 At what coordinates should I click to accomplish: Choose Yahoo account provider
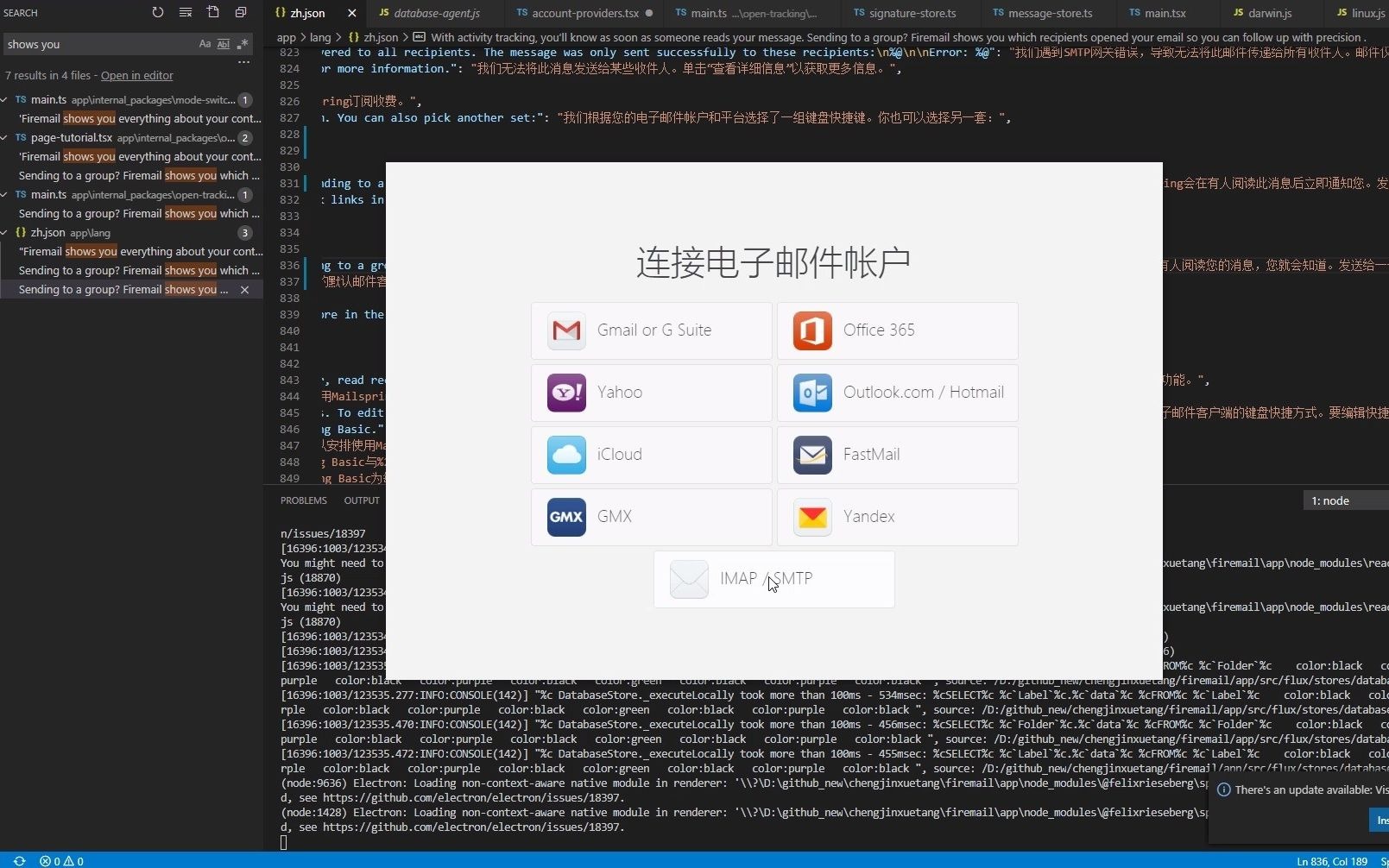tap(652, 393)
